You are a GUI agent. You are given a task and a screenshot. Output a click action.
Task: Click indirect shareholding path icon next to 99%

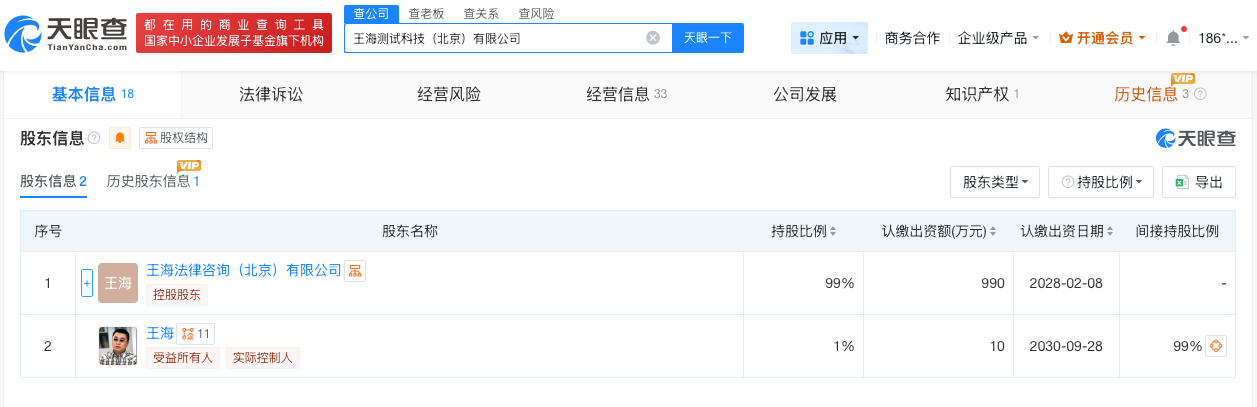(x=1216, y=346)
